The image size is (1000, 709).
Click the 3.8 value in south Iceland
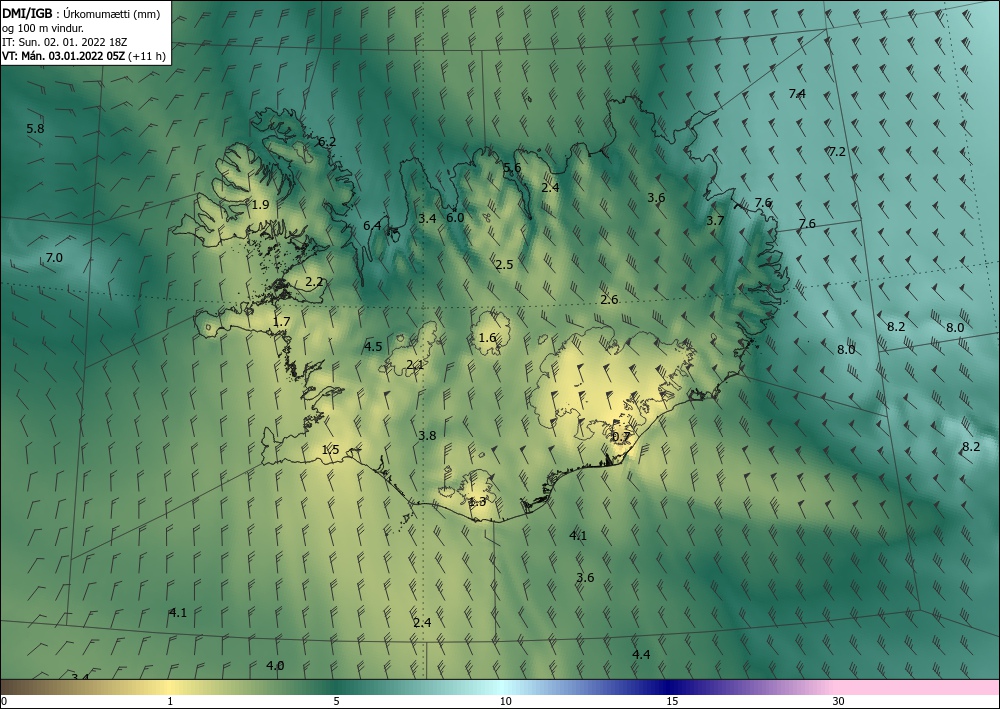click(427, 436)
